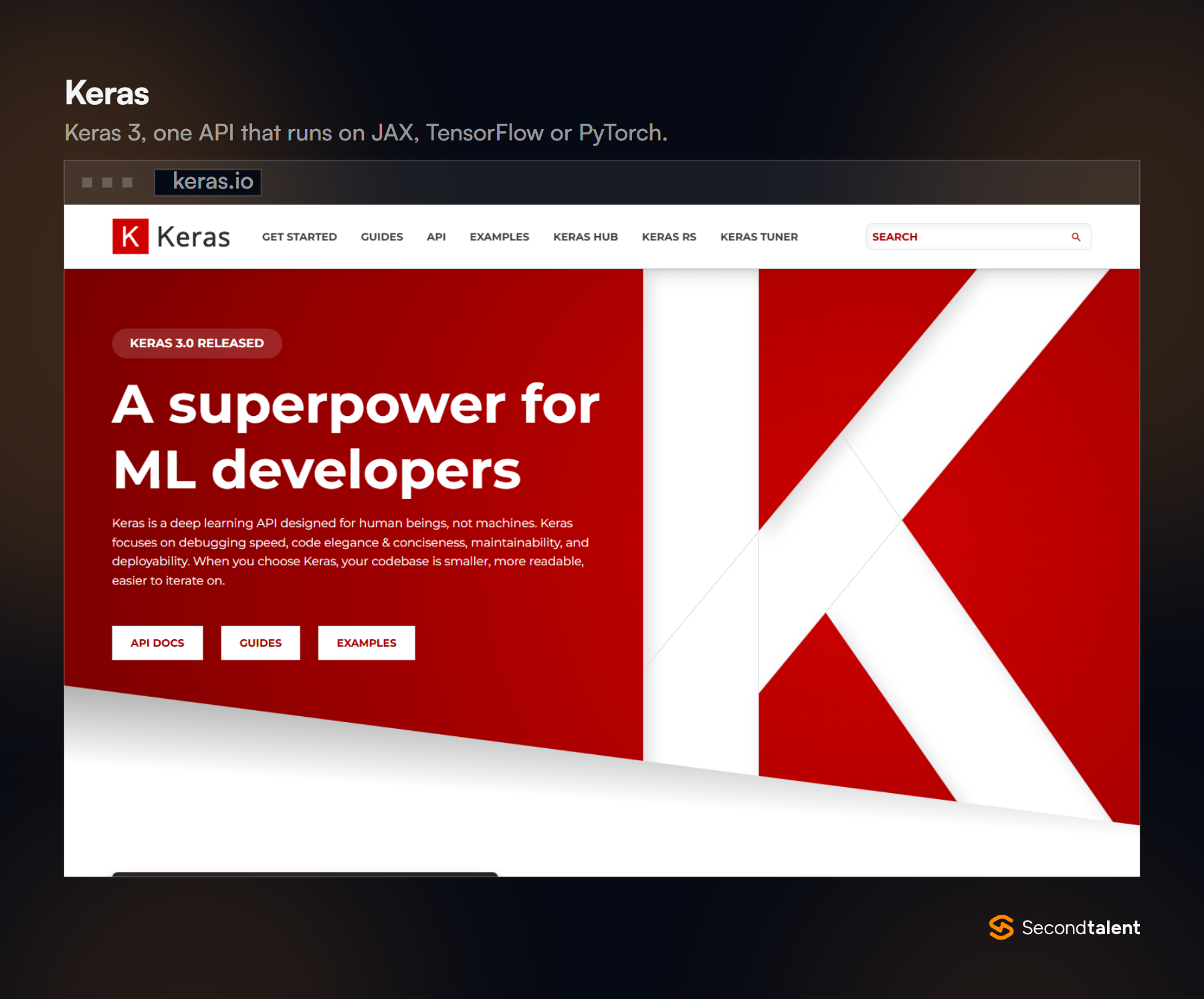Click the Keras 3.0 Released badge
Image resolution: width=1204 pixels, height=999 pixels.
197,343
